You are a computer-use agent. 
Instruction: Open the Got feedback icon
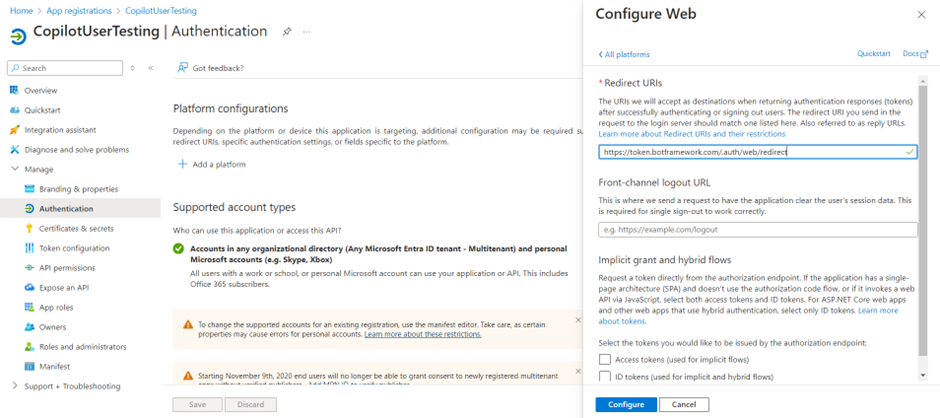click(183, 68)
